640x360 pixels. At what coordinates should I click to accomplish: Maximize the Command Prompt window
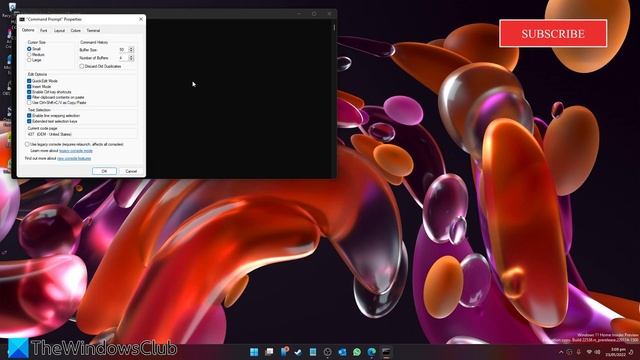[314, 13]
